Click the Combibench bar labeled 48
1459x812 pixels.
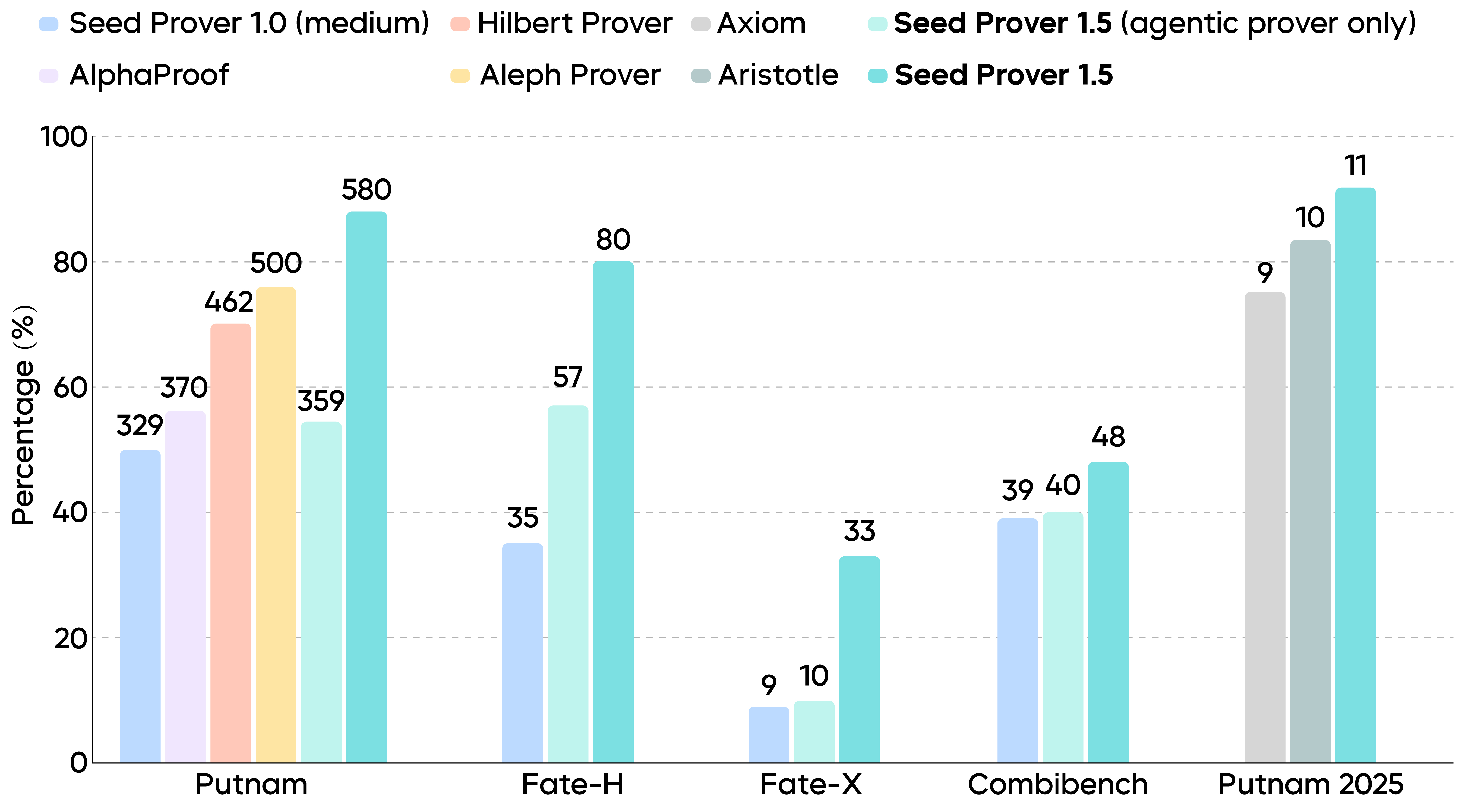(x=1108, y=612)
